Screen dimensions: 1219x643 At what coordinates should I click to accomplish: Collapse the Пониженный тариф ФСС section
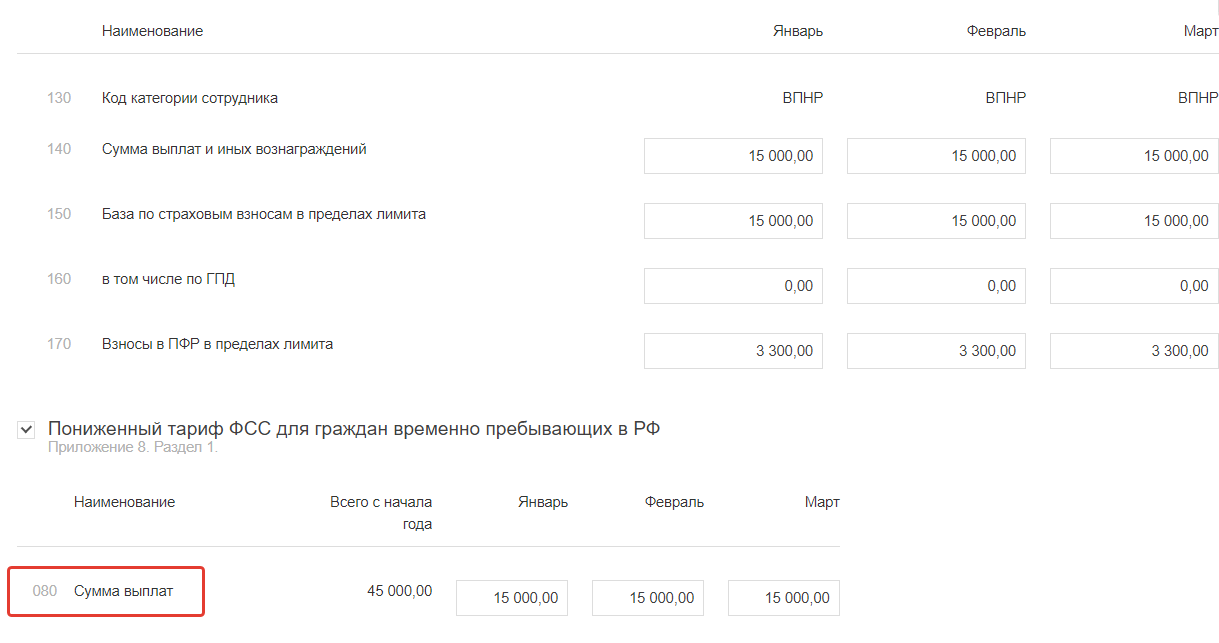[26, 430]
